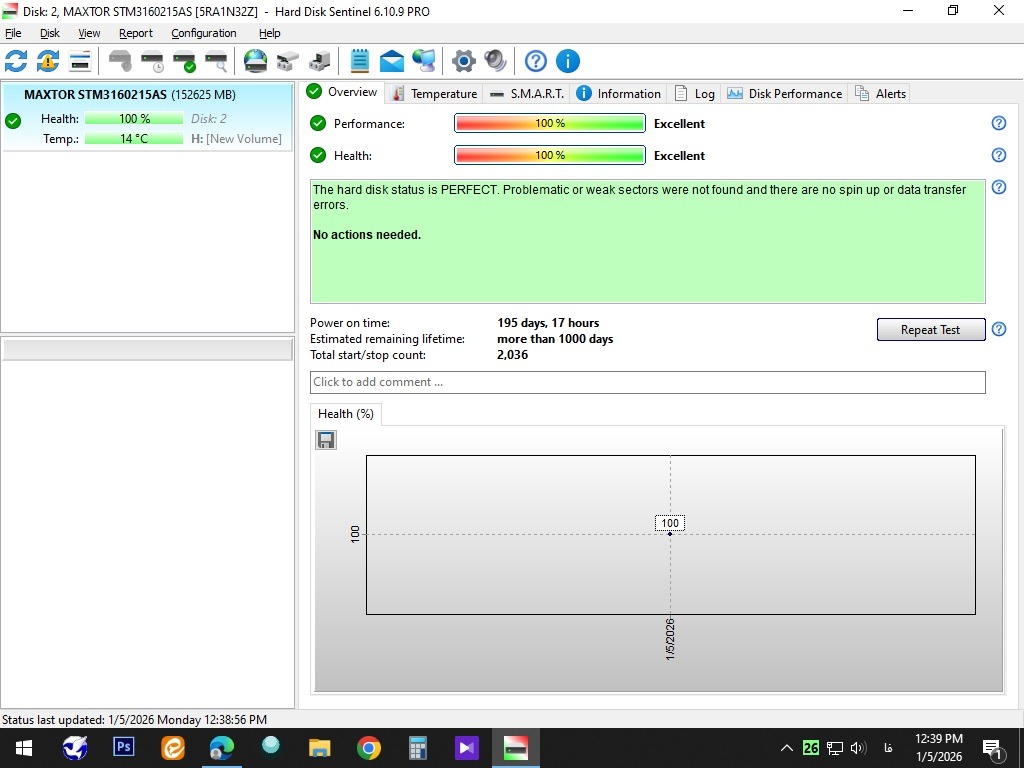Click the refresh icon with warning symbol
This screenshot has height=768, width=1024.
pos(48,61)
